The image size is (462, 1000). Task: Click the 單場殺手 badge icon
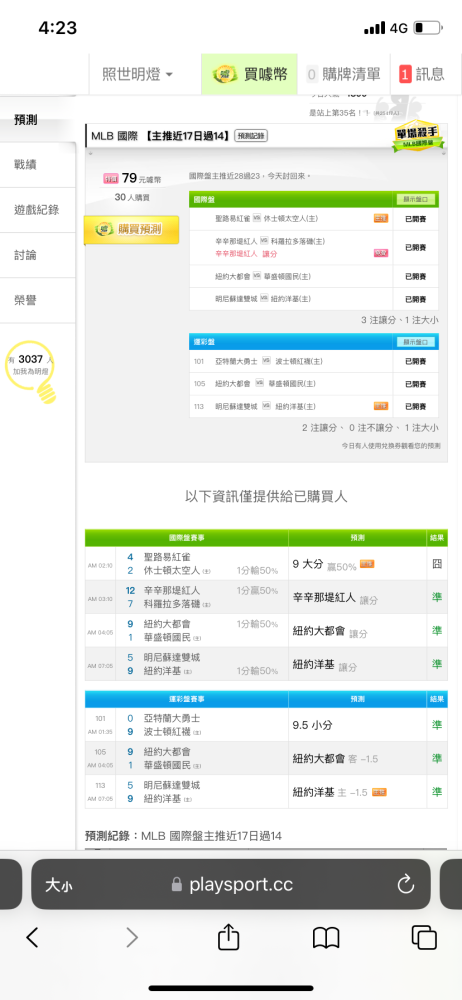click(418, 135)
